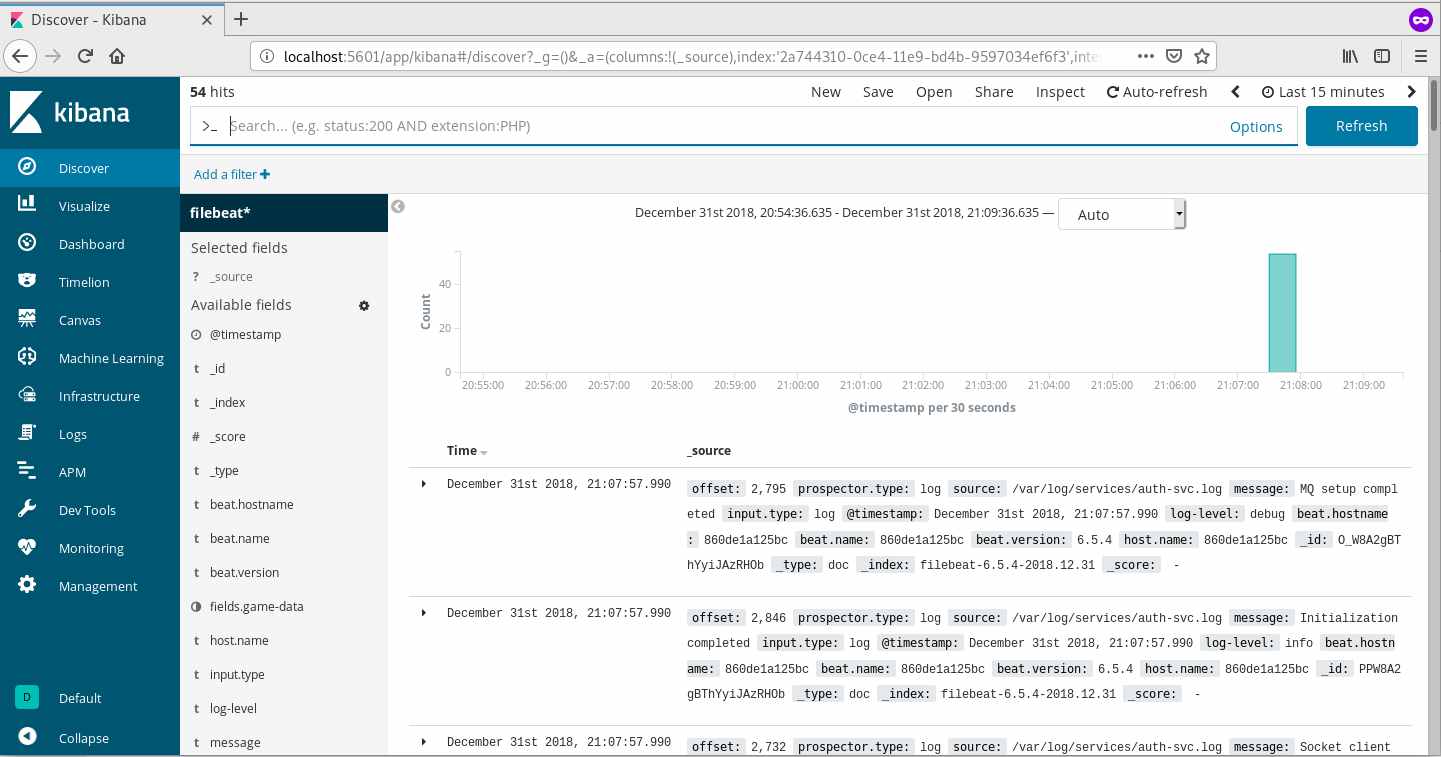Open field settings gear in Available fields

(x=364, y=306)
